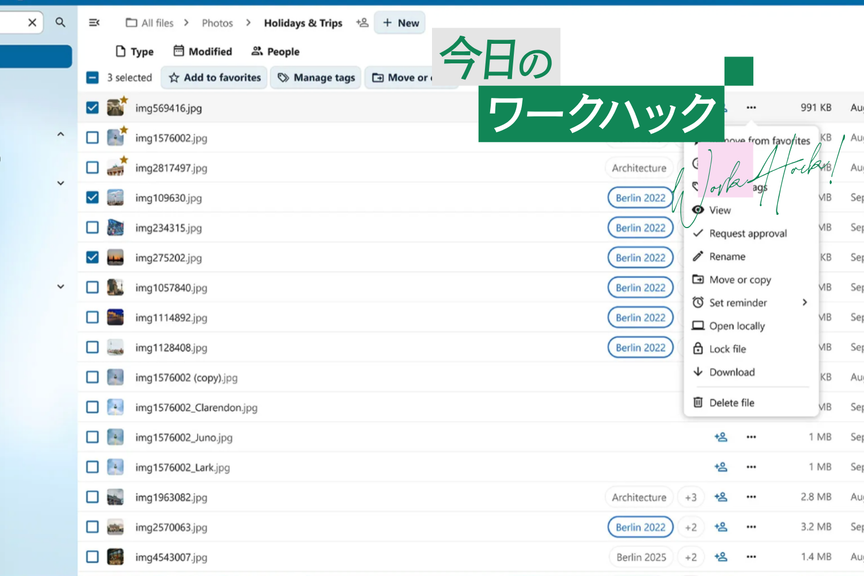Check the img1576002.jpg checkbox
This screenshot has width=864, height=576.
coord(92,138)
